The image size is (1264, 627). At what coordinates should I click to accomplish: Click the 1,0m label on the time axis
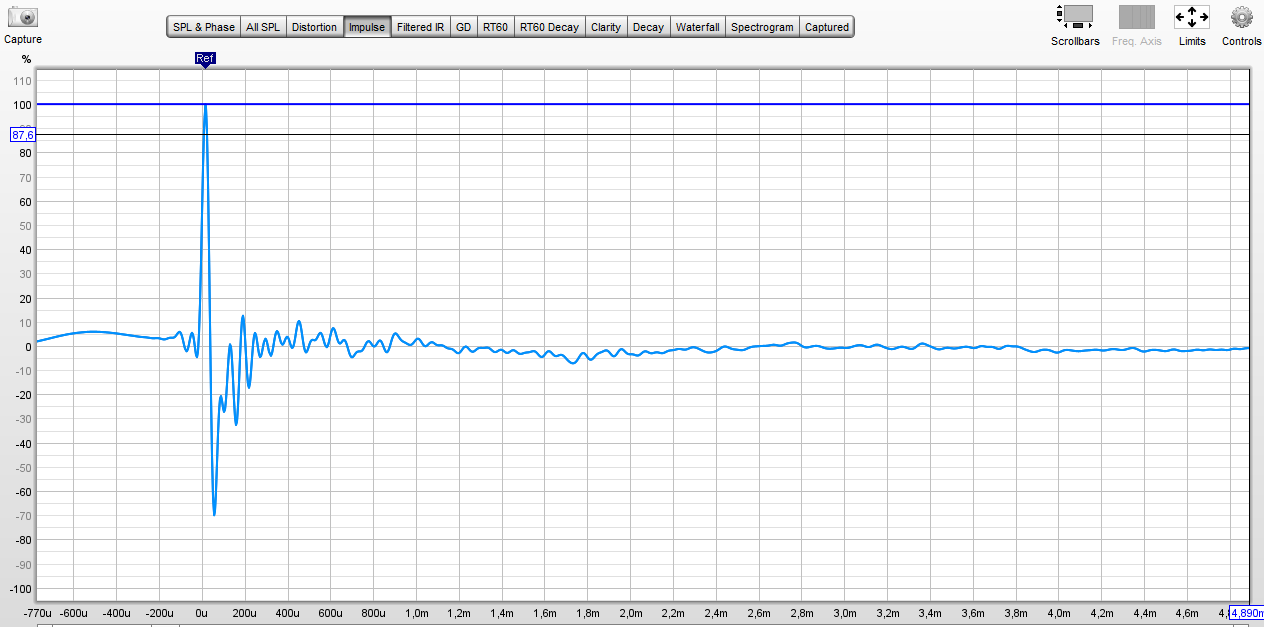coord(416,613)
